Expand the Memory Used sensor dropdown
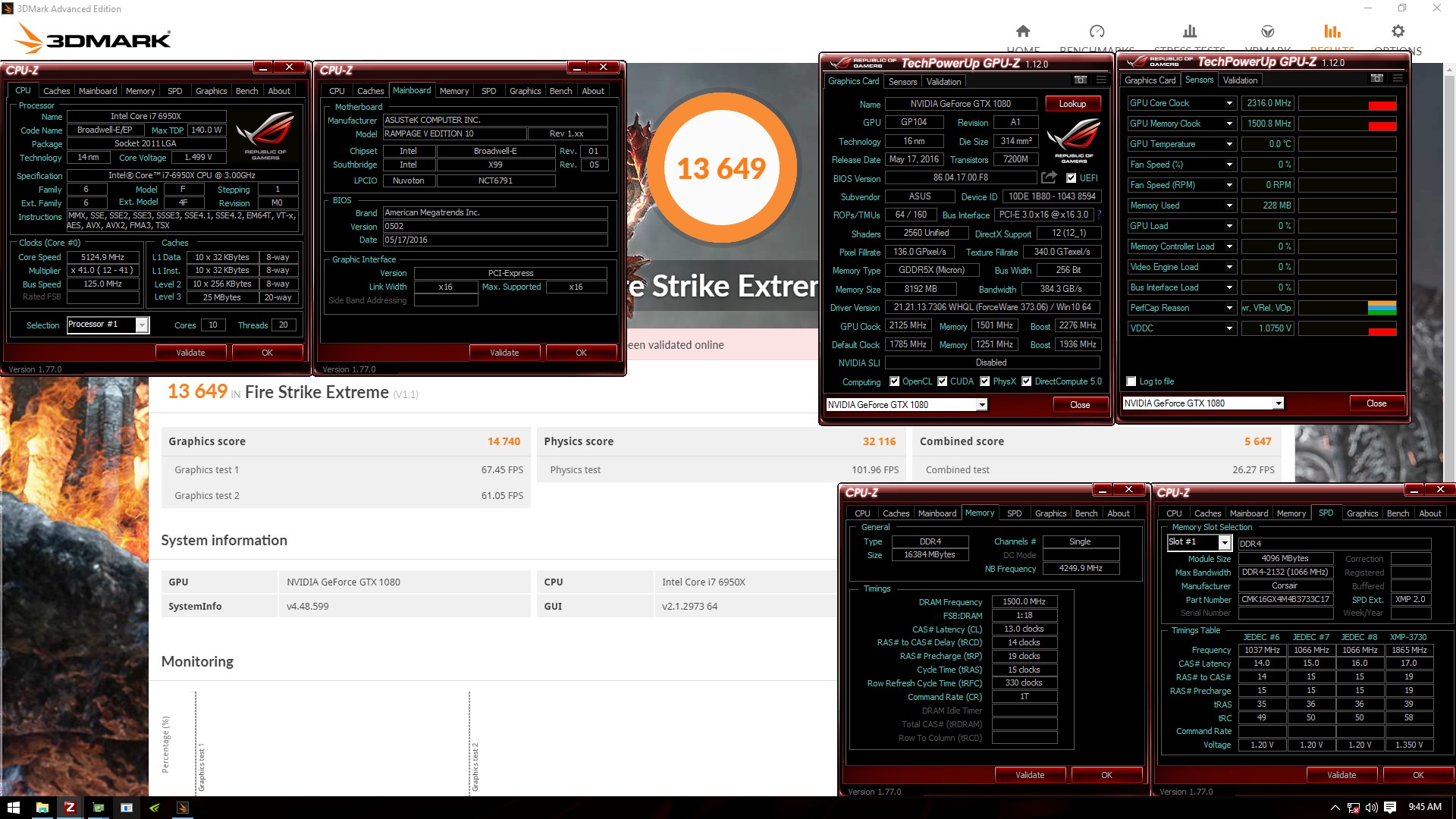The image size is (1456, 819). click(x=1229, y=206)
